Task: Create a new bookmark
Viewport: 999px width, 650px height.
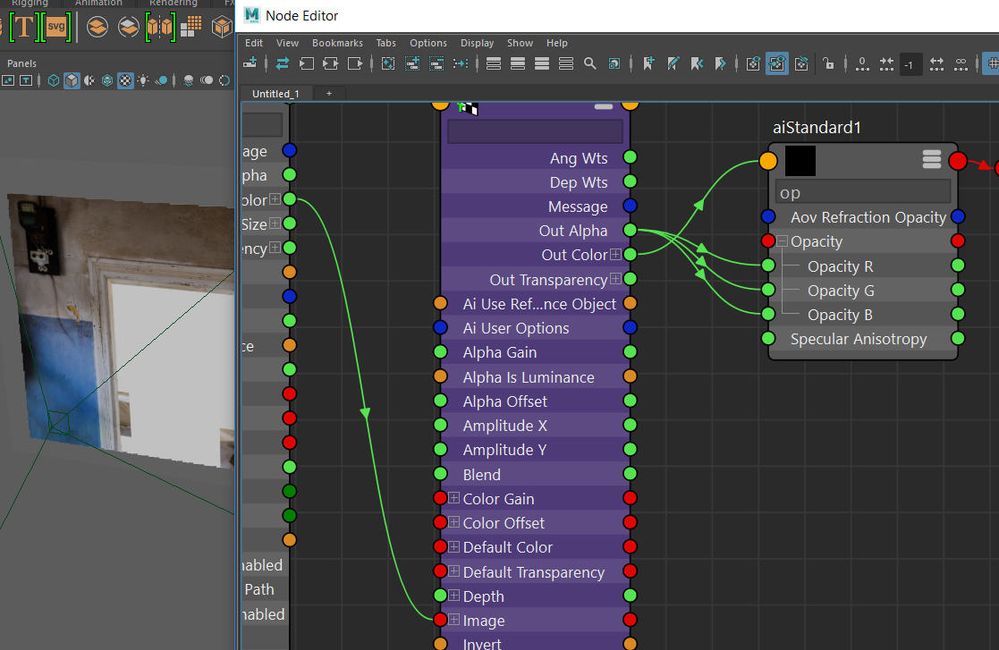Action: (x=649, y=63)
